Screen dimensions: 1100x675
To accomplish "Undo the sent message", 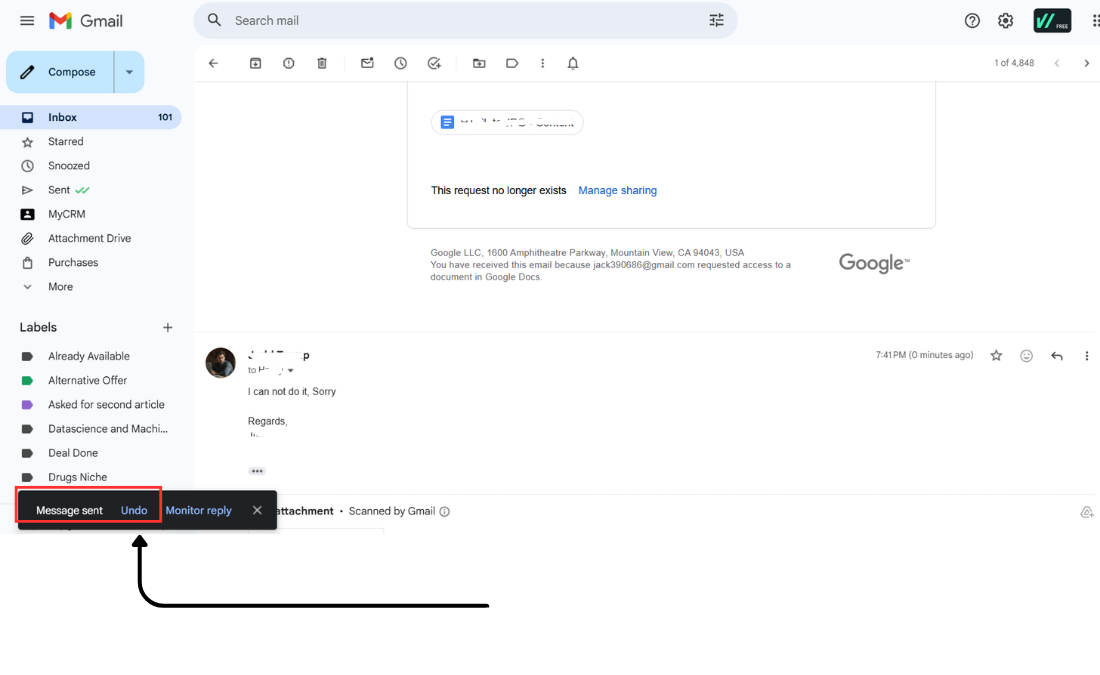I will [x=134, y=509].
